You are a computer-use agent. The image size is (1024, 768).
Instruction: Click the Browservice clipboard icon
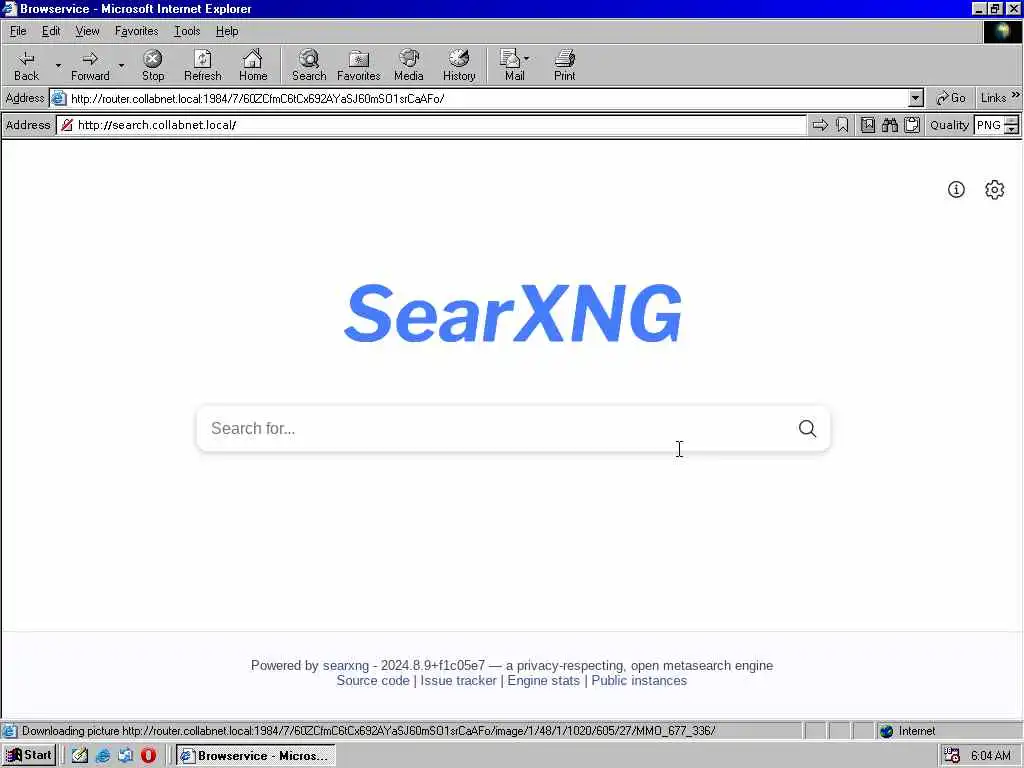(x=912, y=125)
